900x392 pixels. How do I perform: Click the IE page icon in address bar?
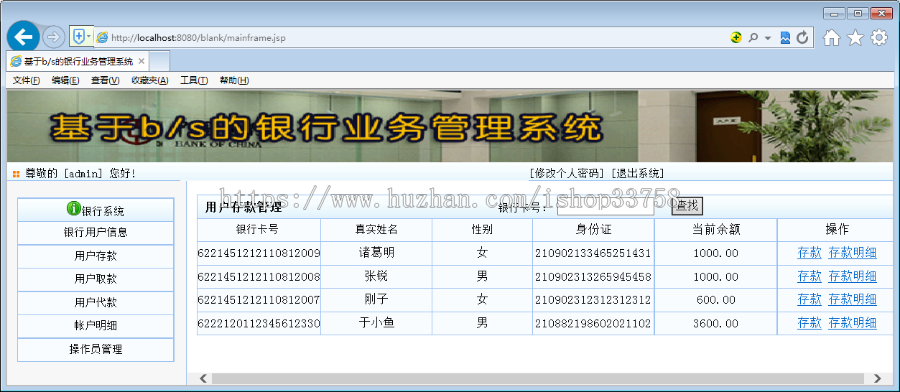(103, 38)
